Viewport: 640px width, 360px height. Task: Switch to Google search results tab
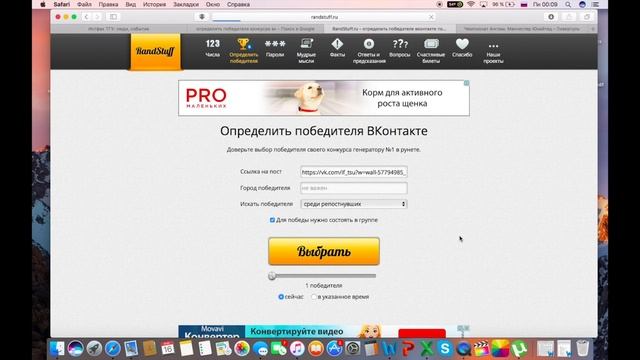[255, 29]
